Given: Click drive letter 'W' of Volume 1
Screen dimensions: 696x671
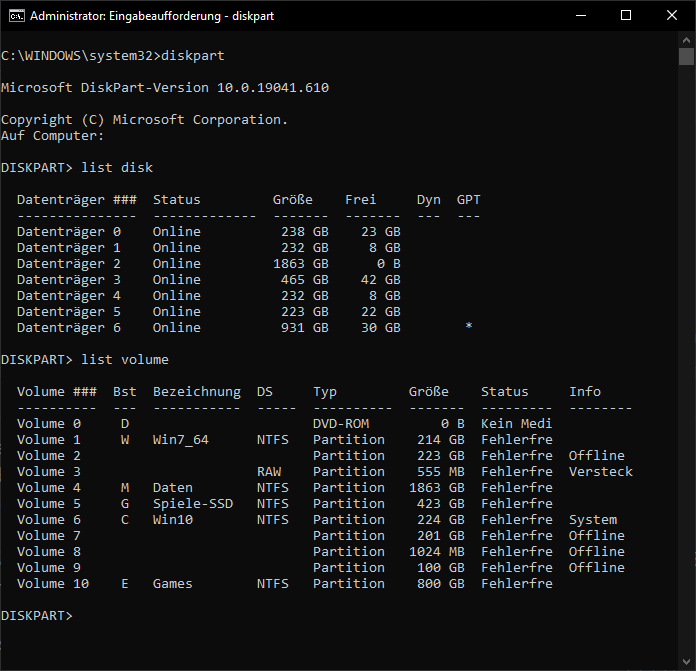Looking at the screenshot, I should [x=125, y=439].
